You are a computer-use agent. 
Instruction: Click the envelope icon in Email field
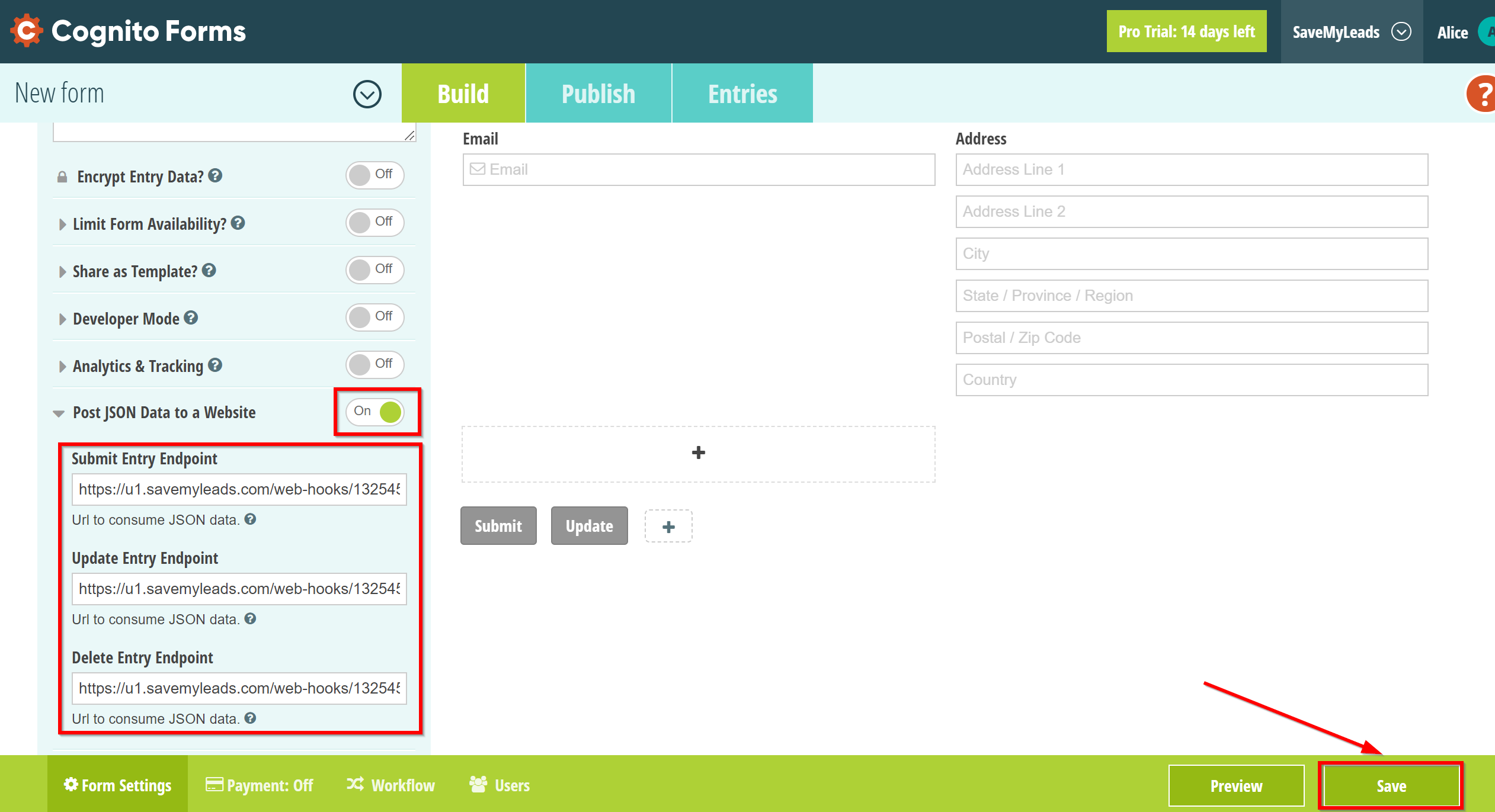click(477, 169)
